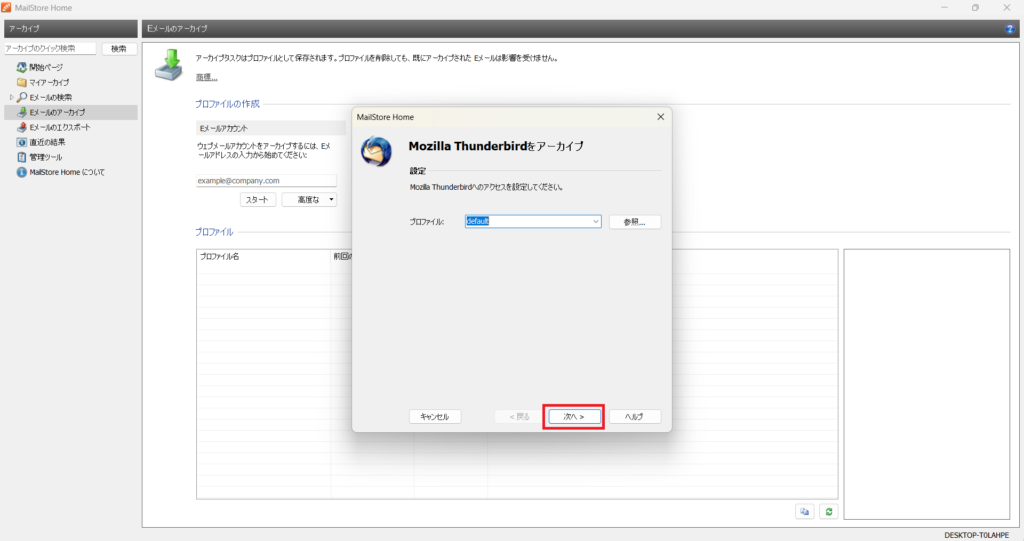Open マイアーカイブ in the sidebar

[x=49, y=82]
